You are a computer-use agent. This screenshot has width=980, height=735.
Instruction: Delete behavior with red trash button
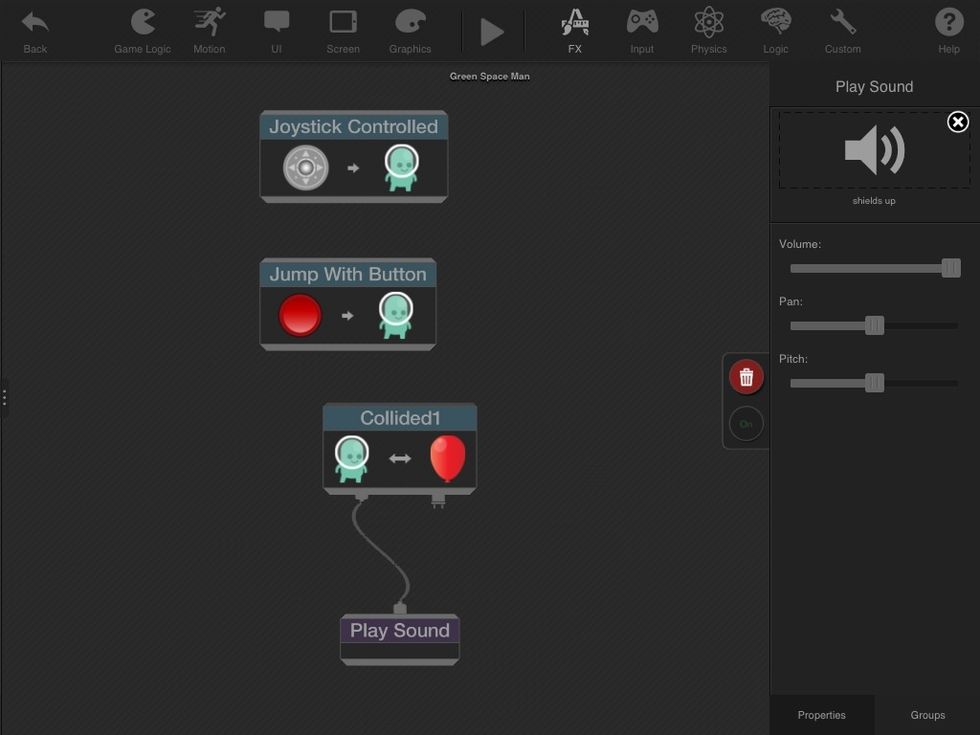746,377
